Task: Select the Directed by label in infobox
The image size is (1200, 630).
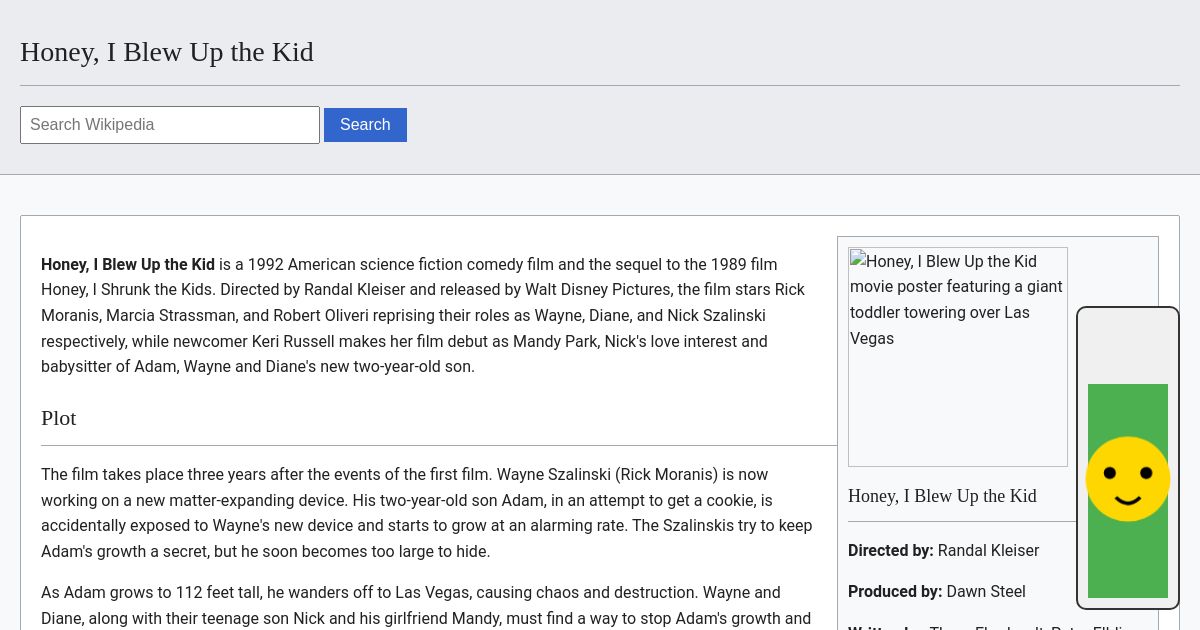Action: click(890, 551)
